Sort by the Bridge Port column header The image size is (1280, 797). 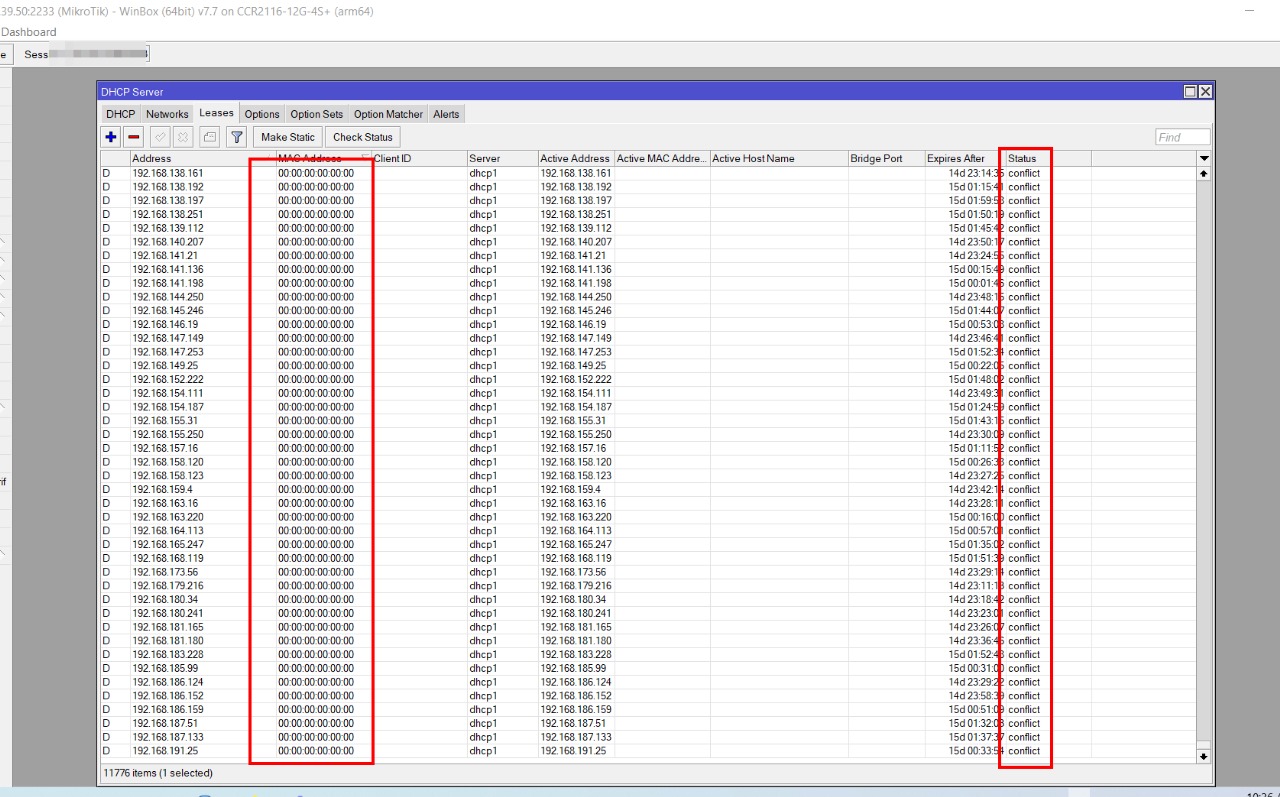pos(886,158)
